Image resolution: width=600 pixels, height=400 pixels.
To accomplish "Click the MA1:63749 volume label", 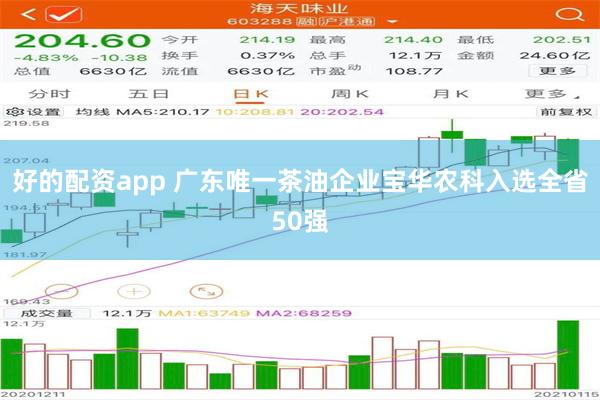I will [x=204, y=313].
